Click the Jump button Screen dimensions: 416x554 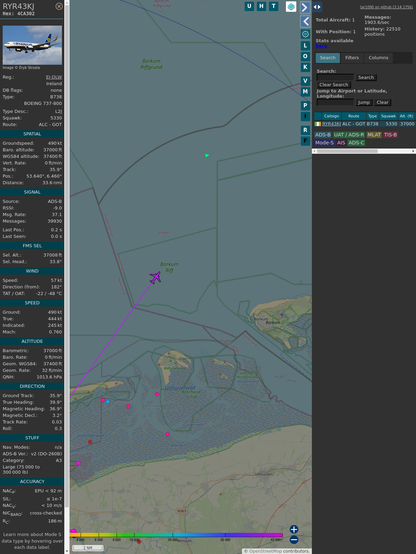363,102
